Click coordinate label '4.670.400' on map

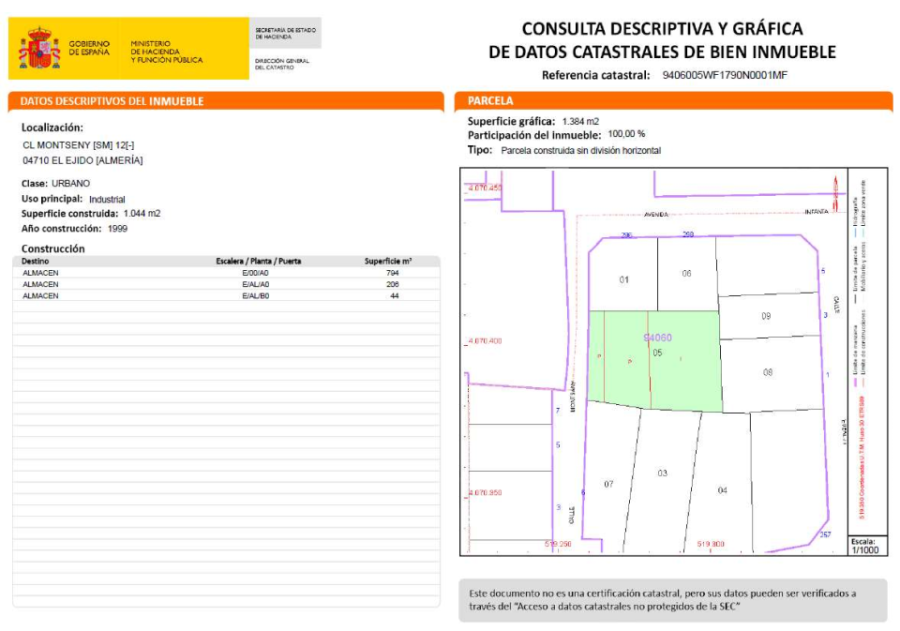(485, 341)
